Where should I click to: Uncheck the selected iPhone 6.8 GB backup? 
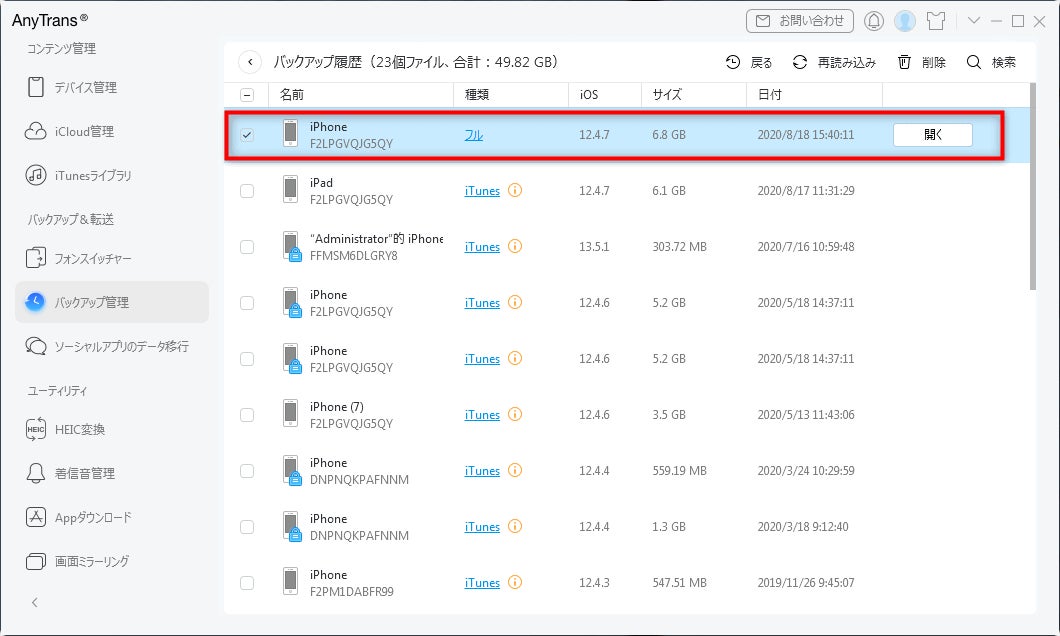247,134
